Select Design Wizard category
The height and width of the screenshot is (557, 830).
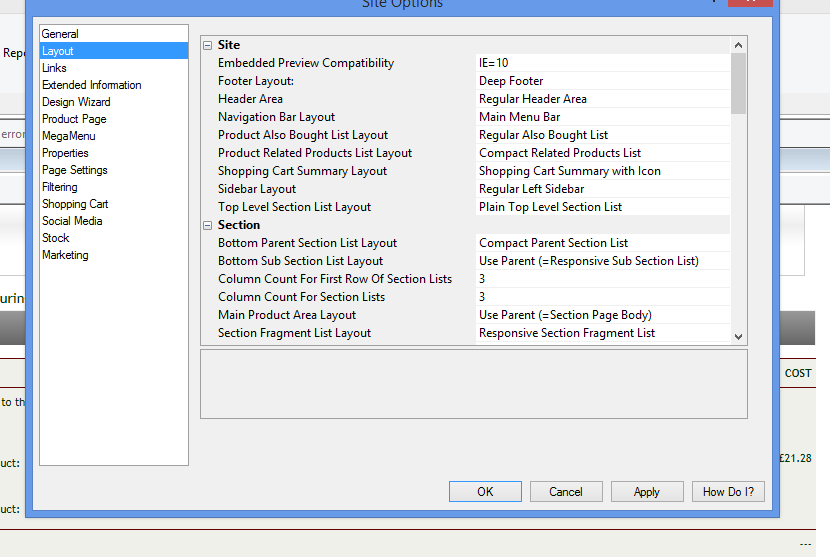point(76,102)
